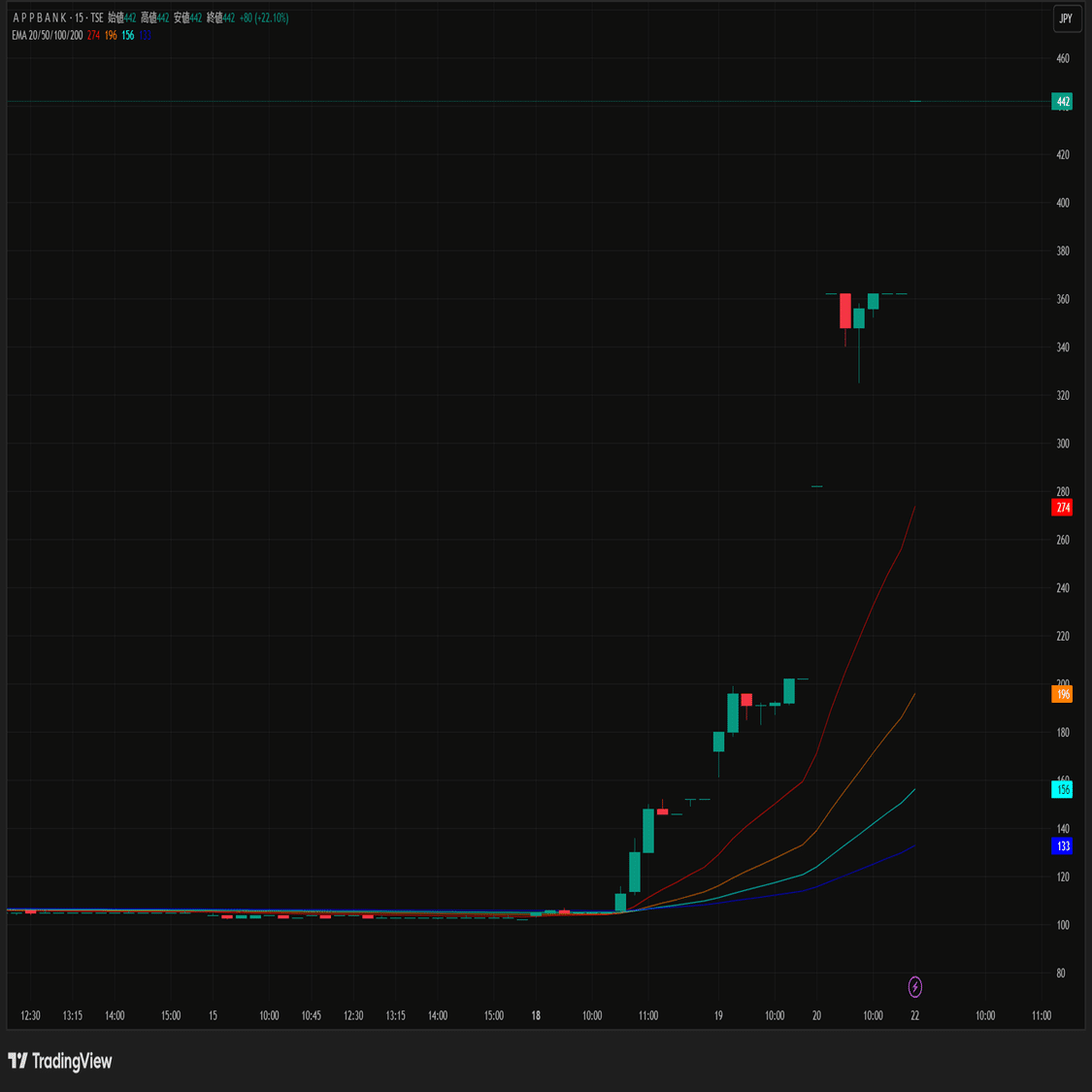Click the cyan 156 EMA price axis label

click(x=1062, y=789)
